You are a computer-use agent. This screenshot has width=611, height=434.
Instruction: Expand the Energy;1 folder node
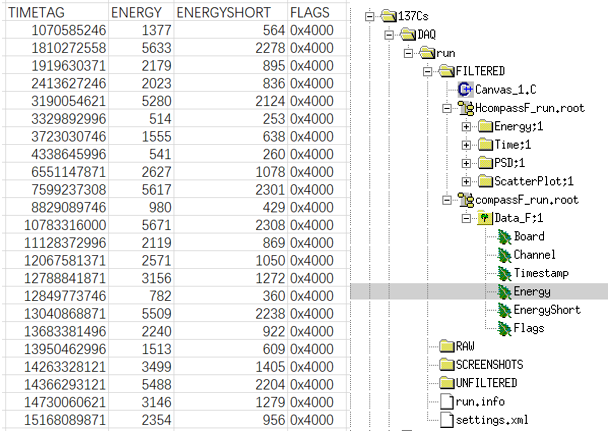[x=466, y=127]
